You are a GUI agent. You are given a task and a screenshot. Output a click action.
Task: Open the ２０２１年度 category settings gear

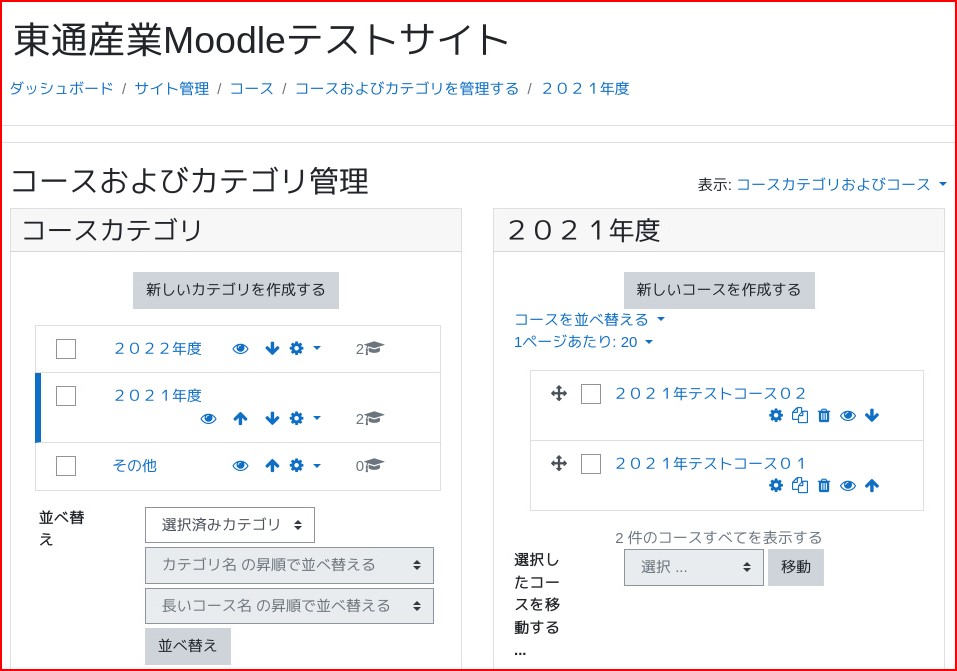click(x=297, y=419)
